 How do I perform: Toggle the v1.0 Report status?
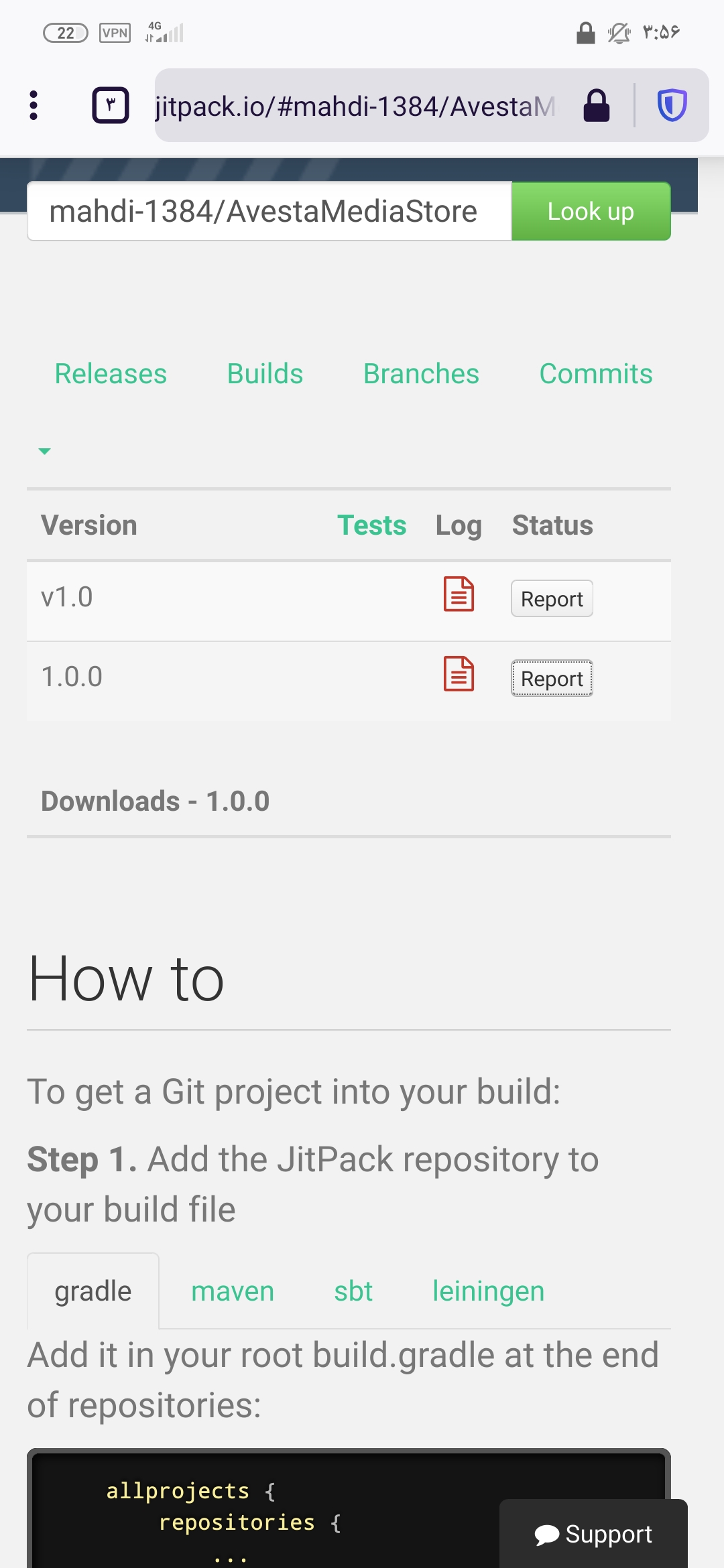point(552,598)
